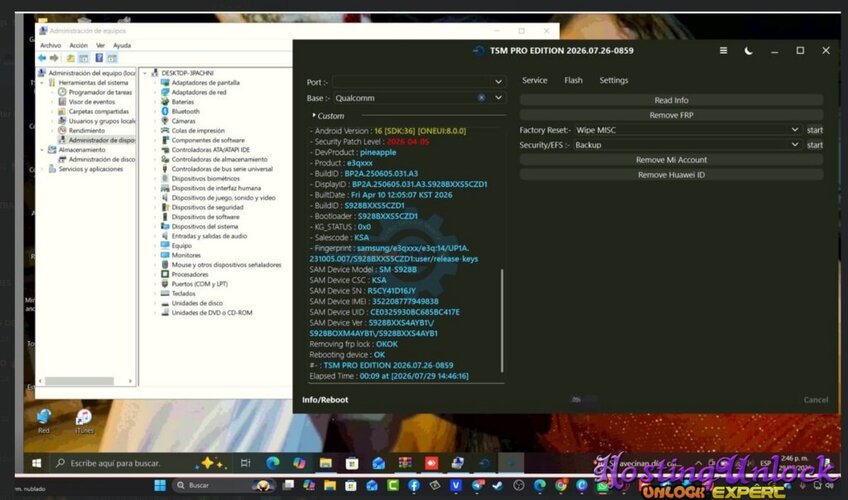Image resolution: width=848 pixels, height=500 pixels.
Task: Select Puertos (COM y LPT) category
Action: [199, 284]
